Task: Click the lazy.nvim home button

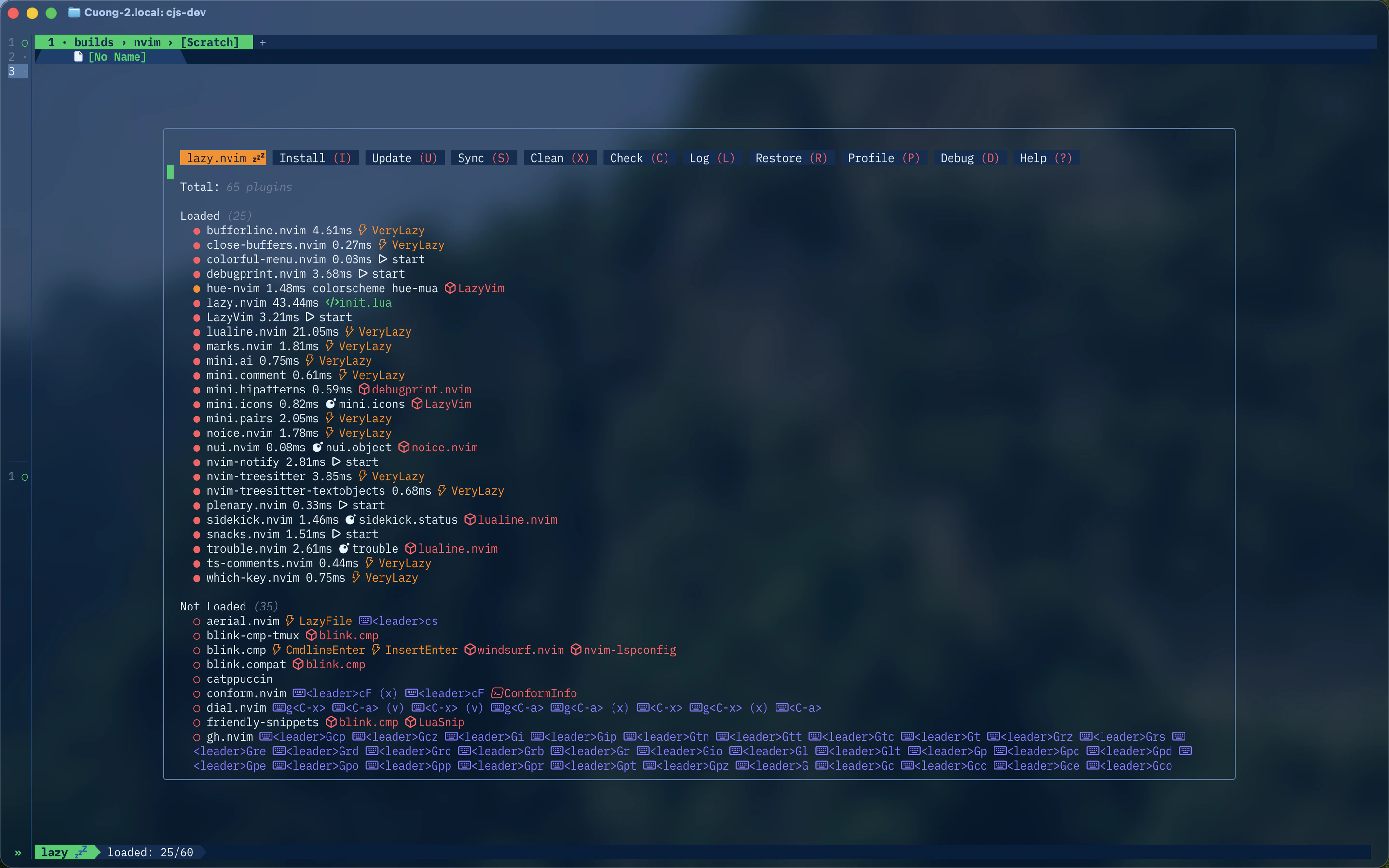Action: 223,158
